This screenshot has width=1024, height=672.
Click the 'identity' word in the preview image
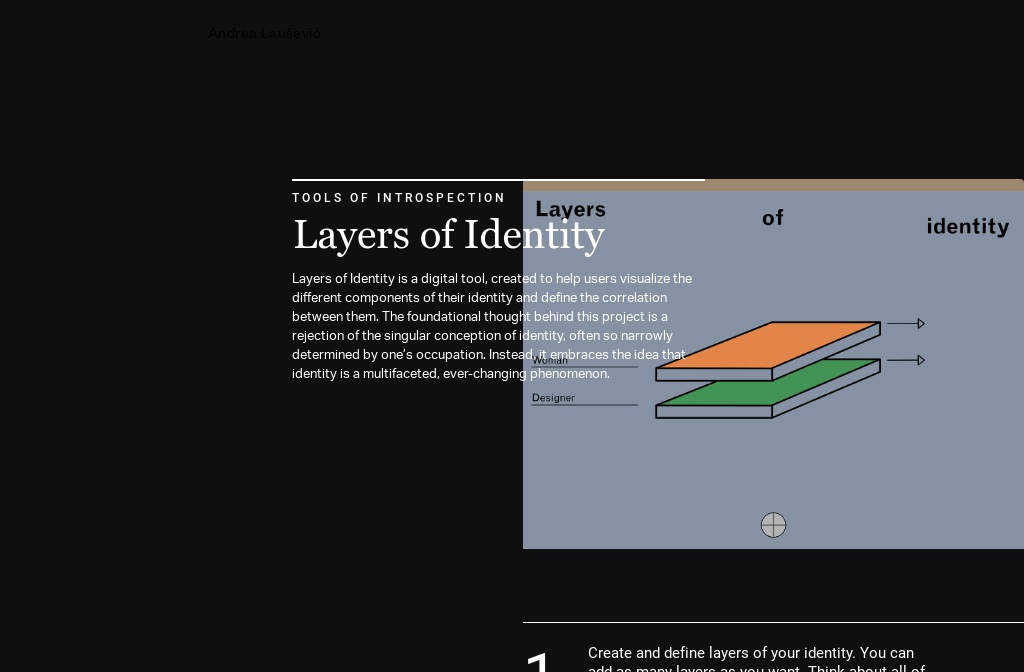tap(967, 227)
